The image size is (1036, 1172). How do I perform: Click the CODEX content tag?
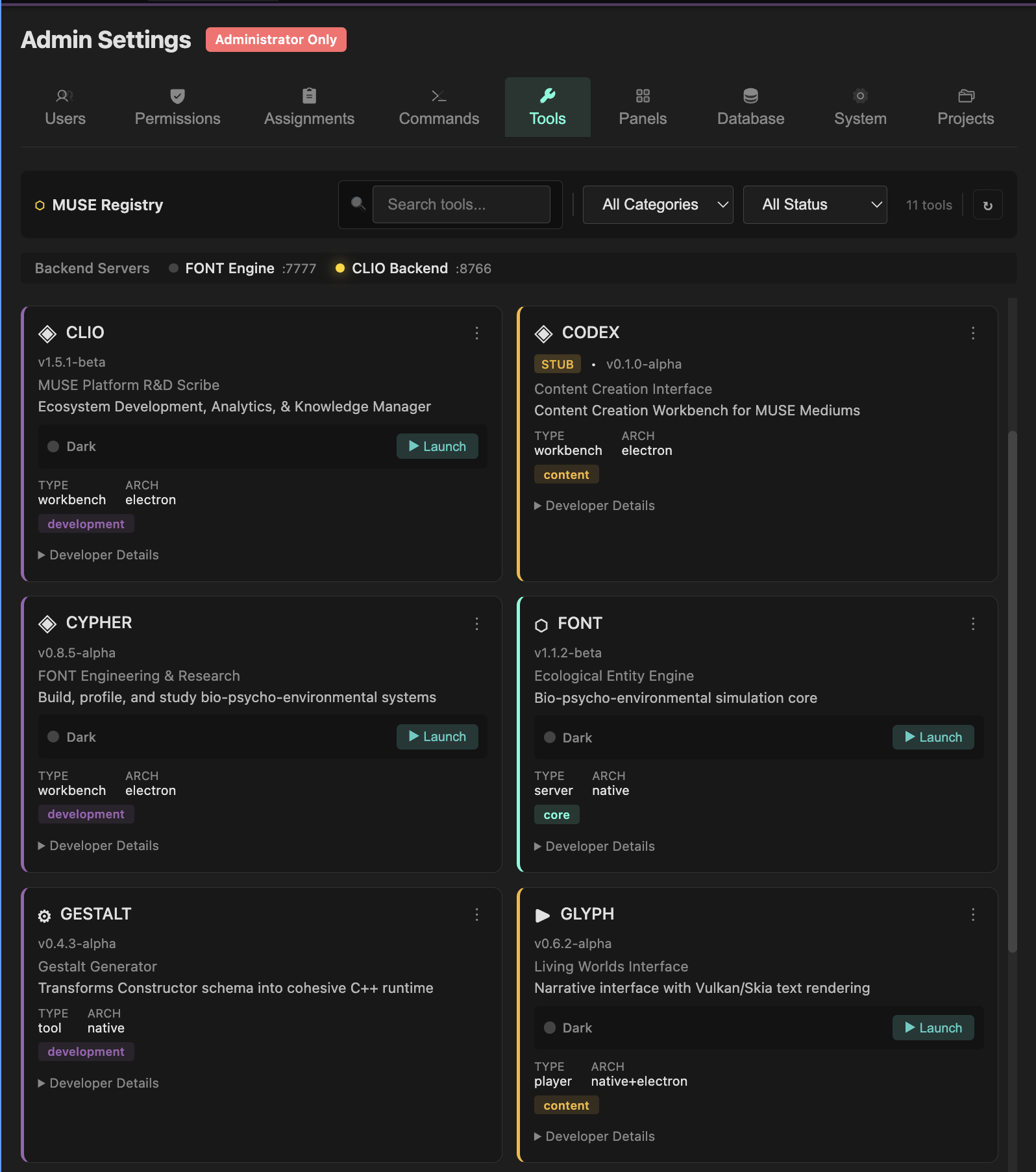[x=567, y=474]
